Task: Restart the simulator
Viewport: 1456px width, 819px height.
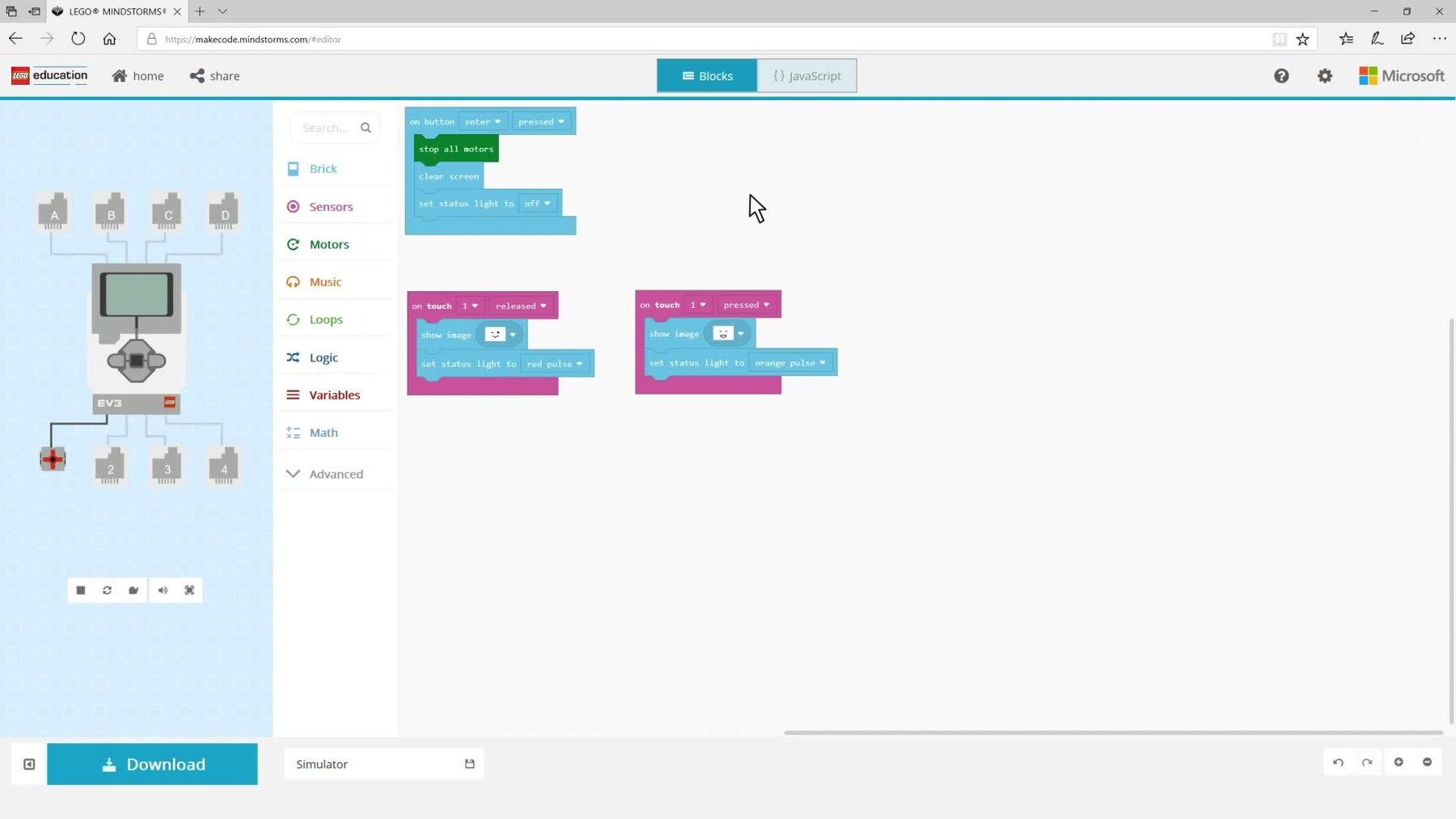Action: pos(107,590)
